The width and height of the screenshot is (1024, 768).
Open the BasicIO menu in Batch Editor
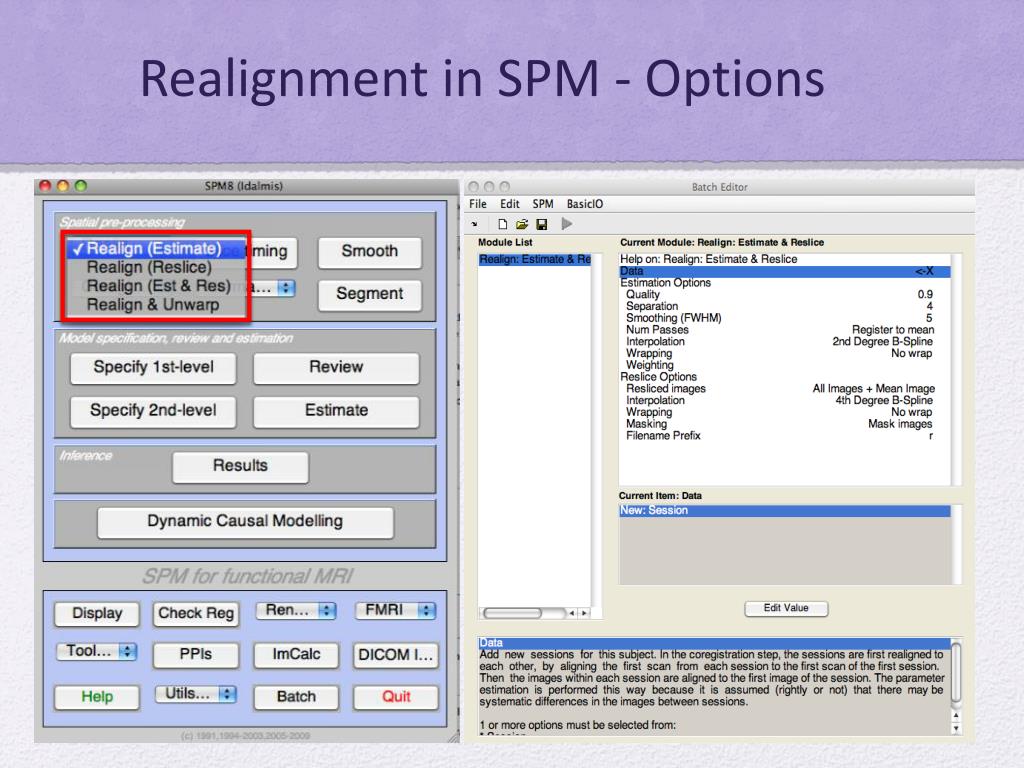584,204
